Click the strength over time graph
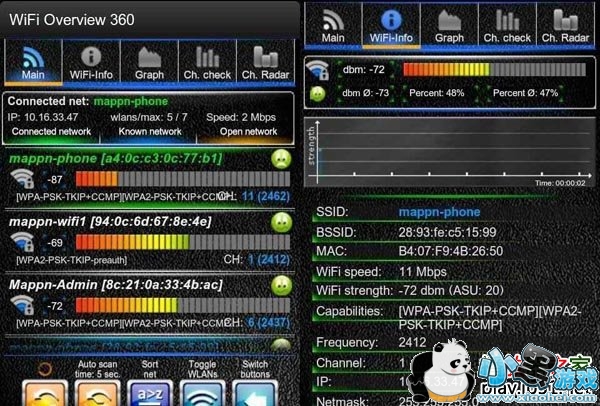The image size is (600, 406). [x=450, y=152]
